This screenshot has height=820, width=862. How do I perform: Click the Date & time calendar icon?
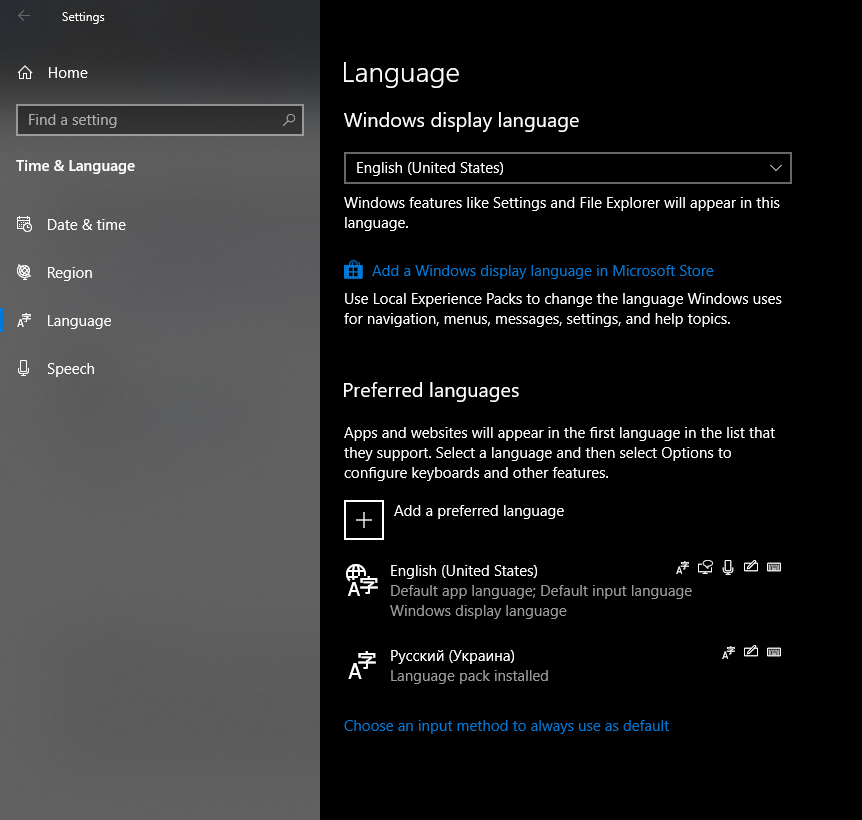tap(24, 224)
